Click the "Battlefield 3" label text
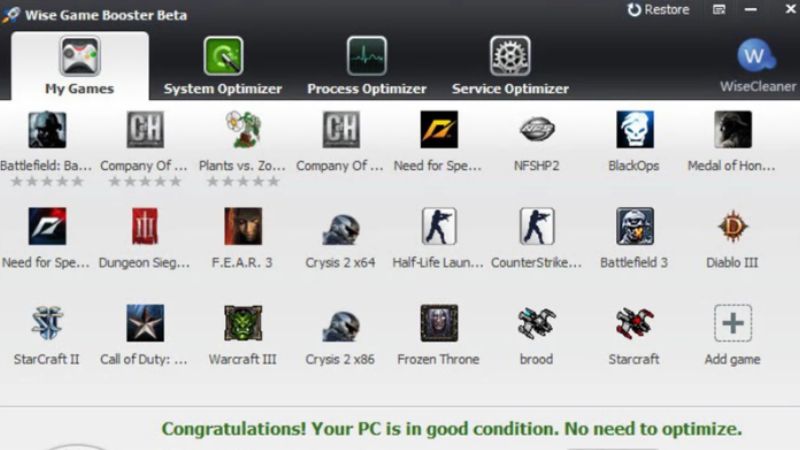Viewport: 800px width, 450px height. coord(634,263)
